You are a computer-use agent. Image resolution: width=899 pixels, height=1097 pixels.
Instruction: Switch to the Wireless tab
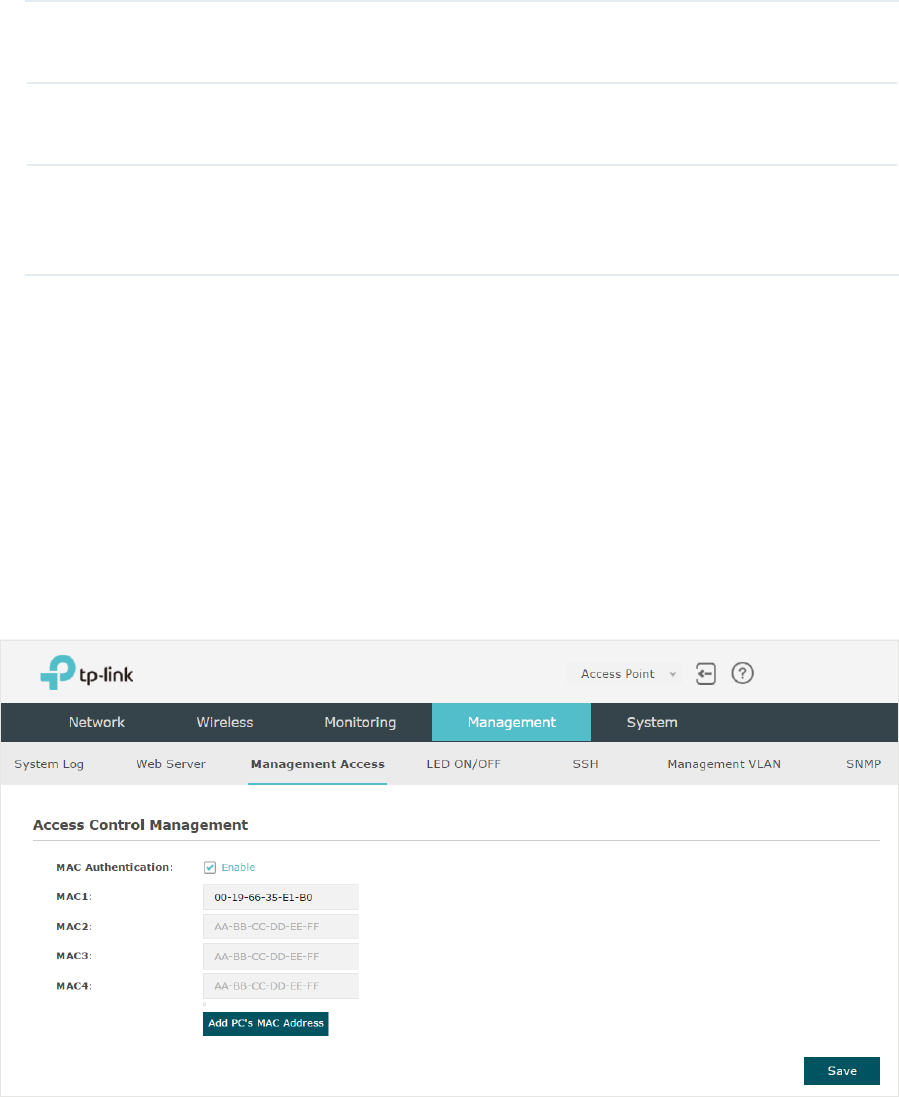pos(225,722)
